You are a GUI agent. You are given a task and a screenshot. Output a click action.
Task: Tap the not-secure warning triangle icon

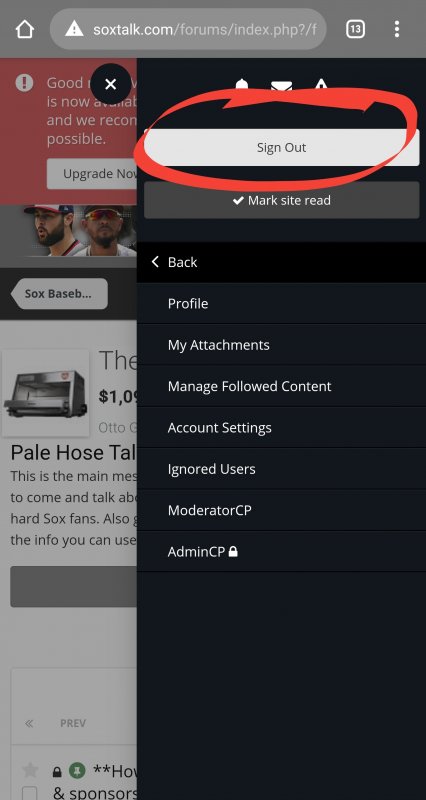coord(74,29)
